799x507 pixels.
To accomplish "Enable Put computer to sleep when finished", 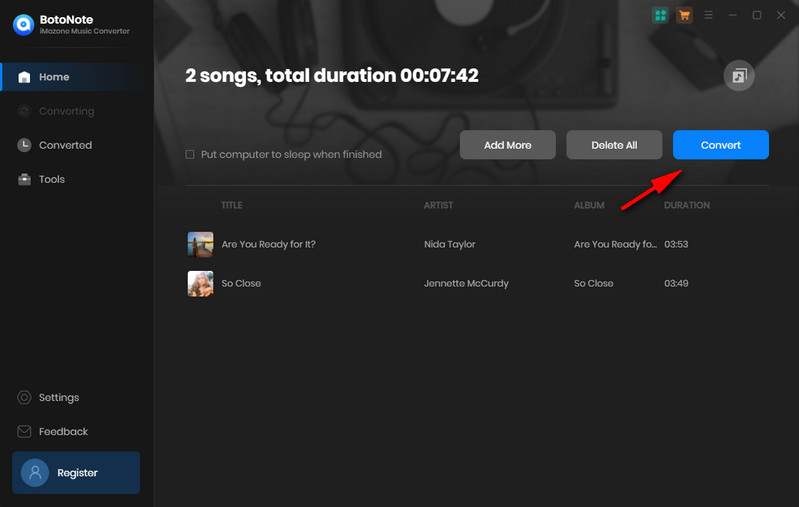I will click(190, 154).
